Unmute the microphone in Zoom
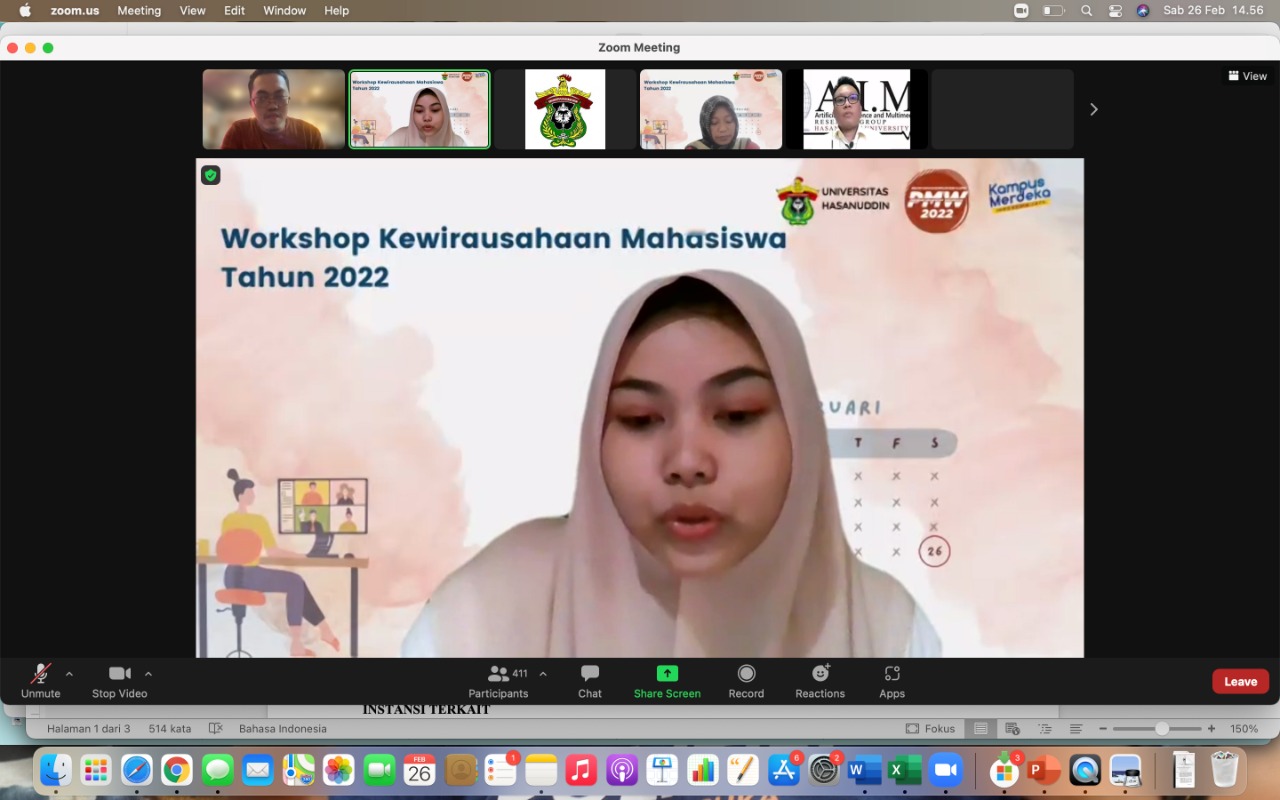 tap(41, 681)
